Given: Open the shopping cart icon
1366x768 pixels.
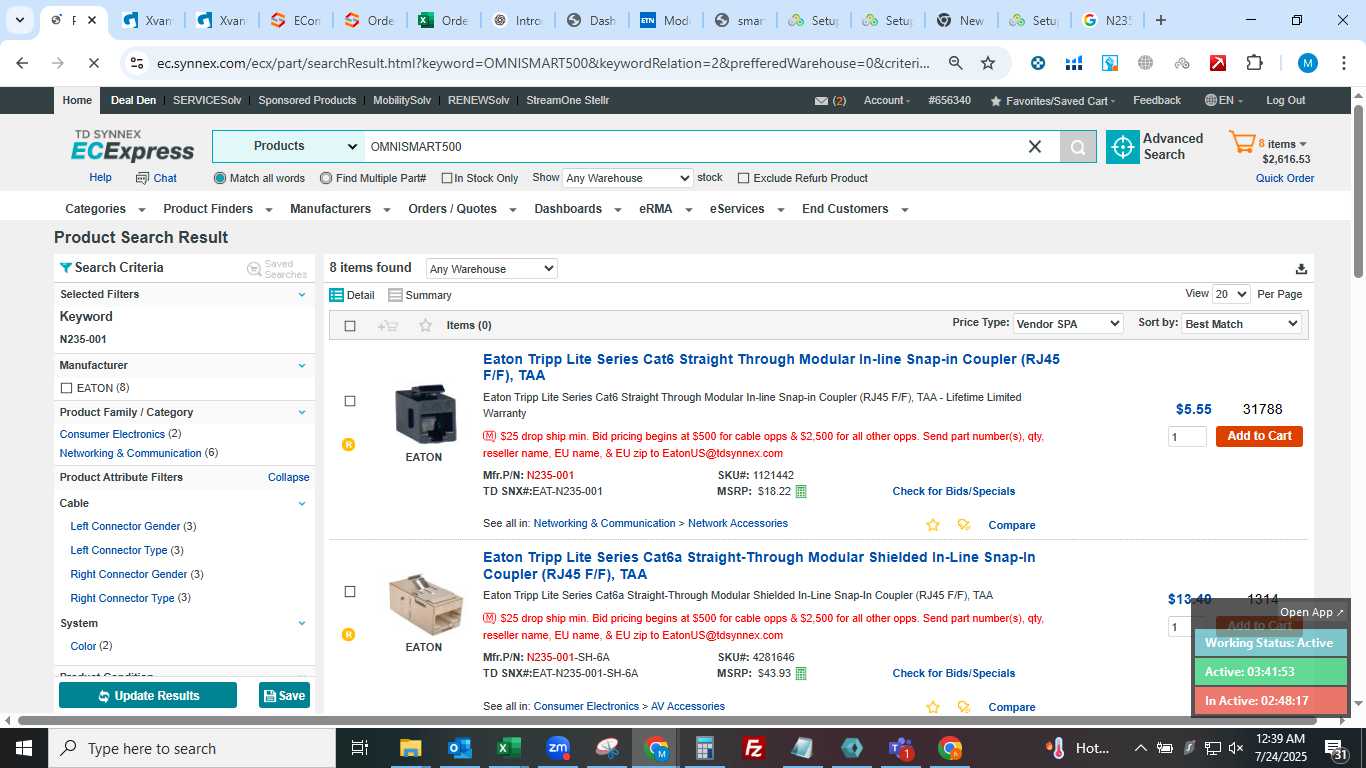Looking at the screenshot, I should [1242, 143].
